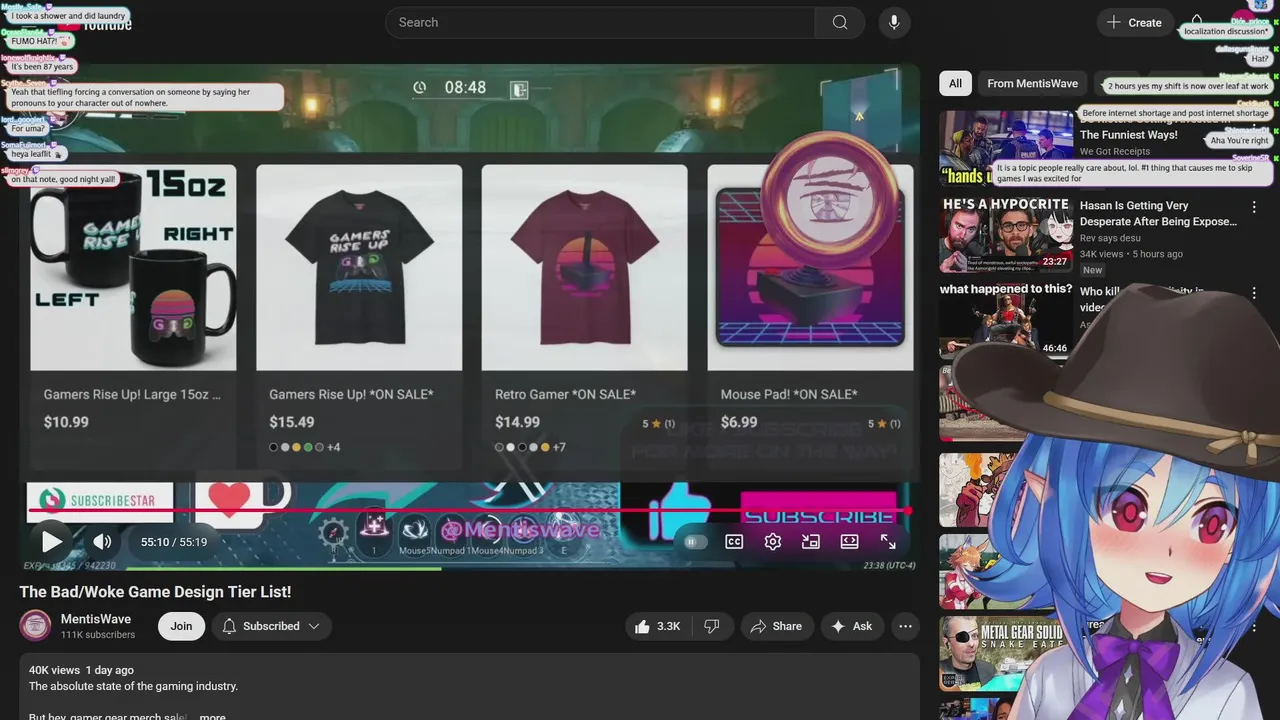The image size is (1280, 720).
Task: Expand the Subscribed notification dropdown
Action: click(271, 626)
